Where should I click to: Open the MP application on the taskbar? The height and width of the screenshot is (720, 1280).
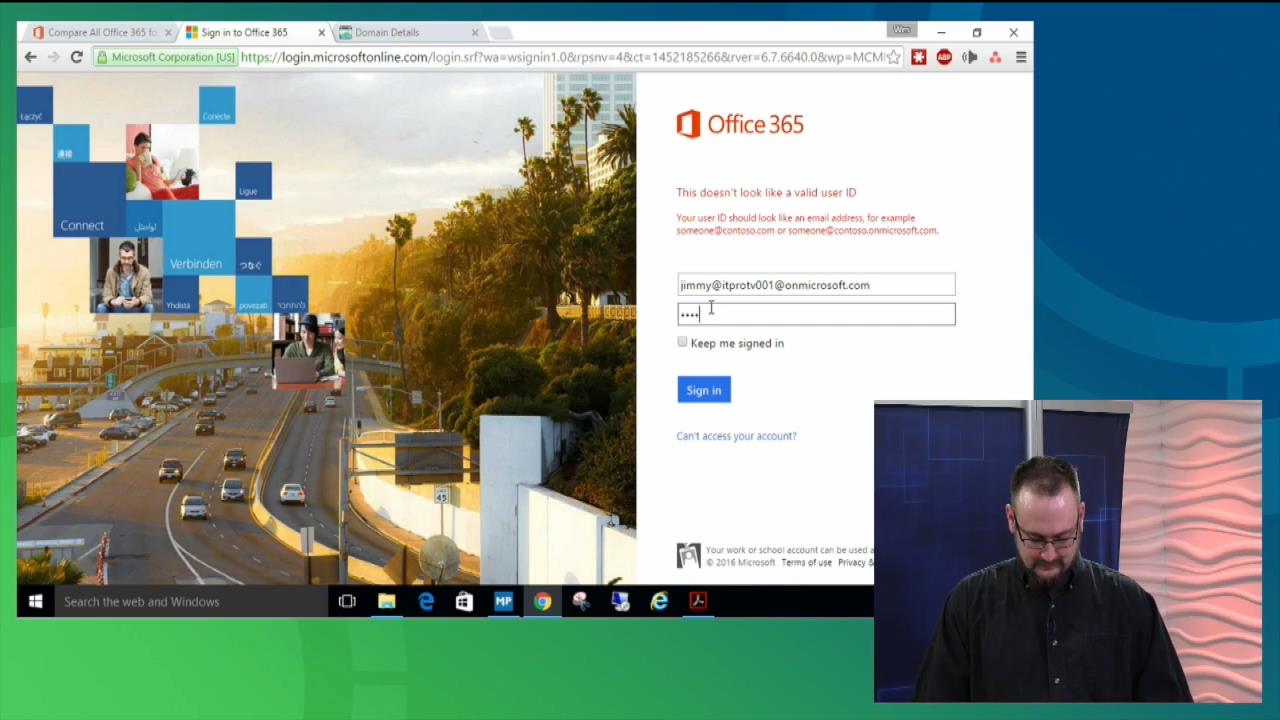click(503, 601)
